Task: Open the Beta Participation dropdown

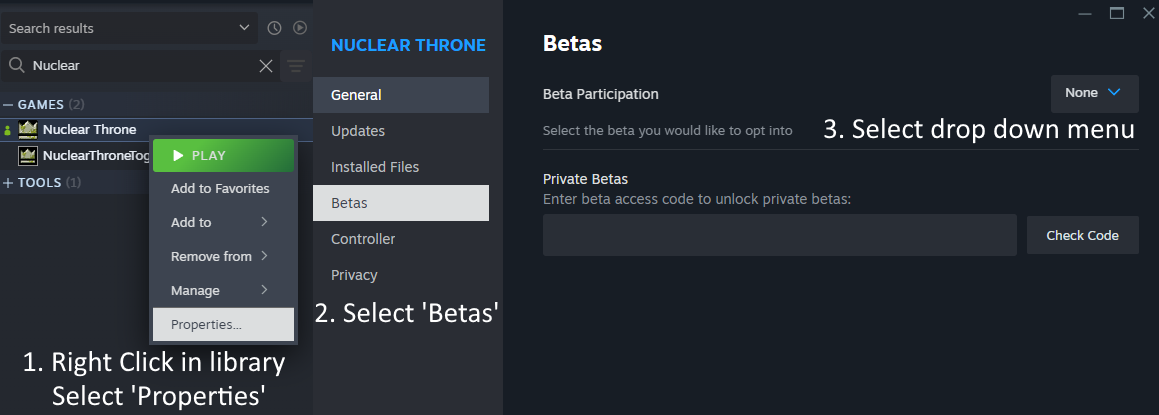Action: click(x=1094, y=93)
